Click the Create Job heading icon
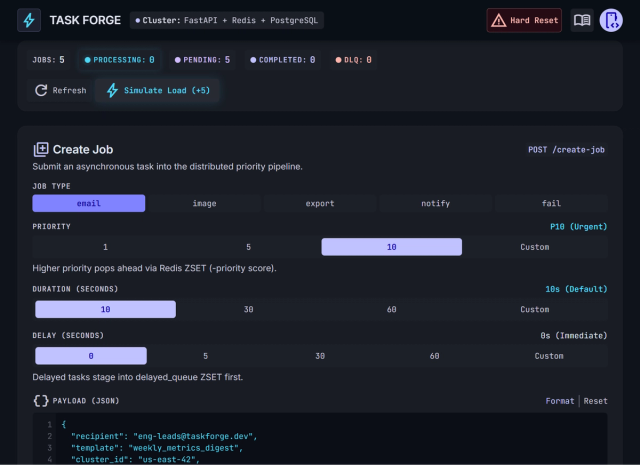The height and width of the screenshot is (465, 640). (x=41, y=149)
